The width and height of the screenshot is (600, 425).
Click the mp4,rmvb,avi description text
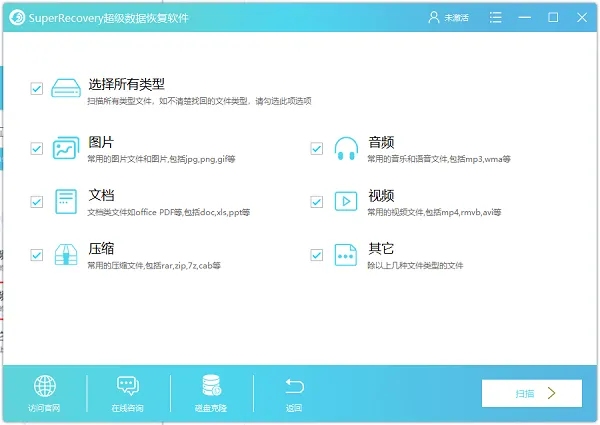[x=434, y=212]
